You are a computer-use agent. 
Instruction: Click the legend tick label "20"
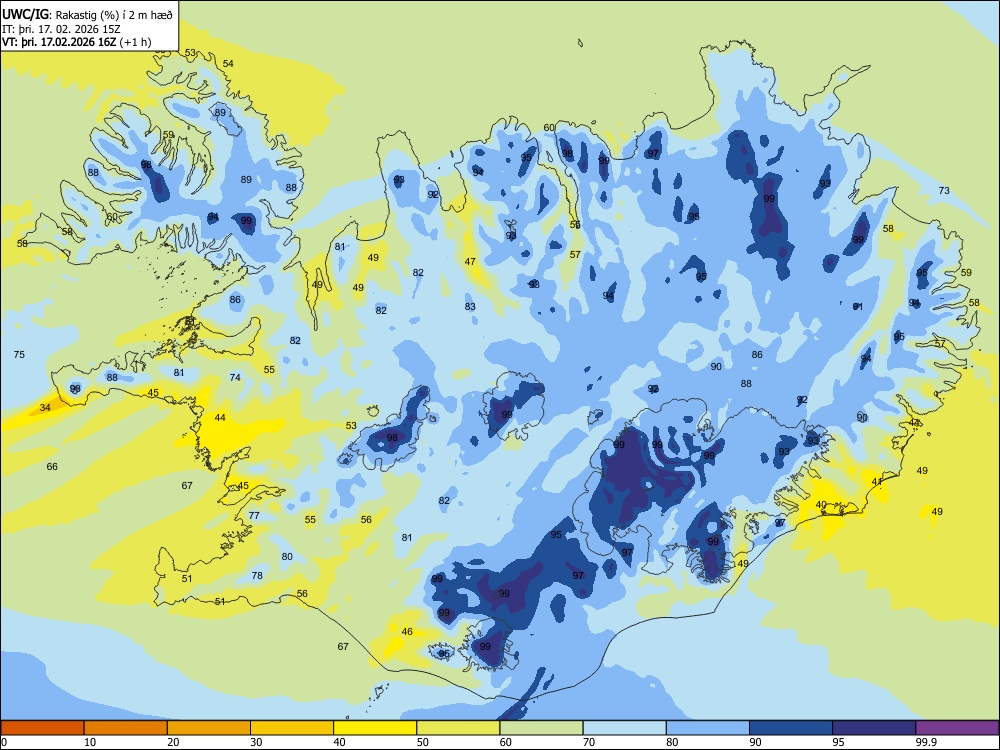tap(173, 742)
